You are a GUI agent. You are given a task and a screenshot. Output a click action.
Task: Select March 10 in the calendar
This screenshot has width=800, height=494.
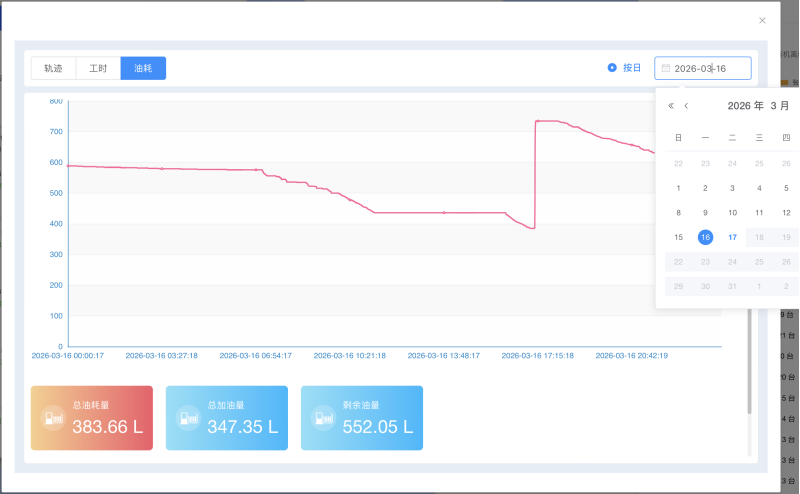click(x=732, y=212)
